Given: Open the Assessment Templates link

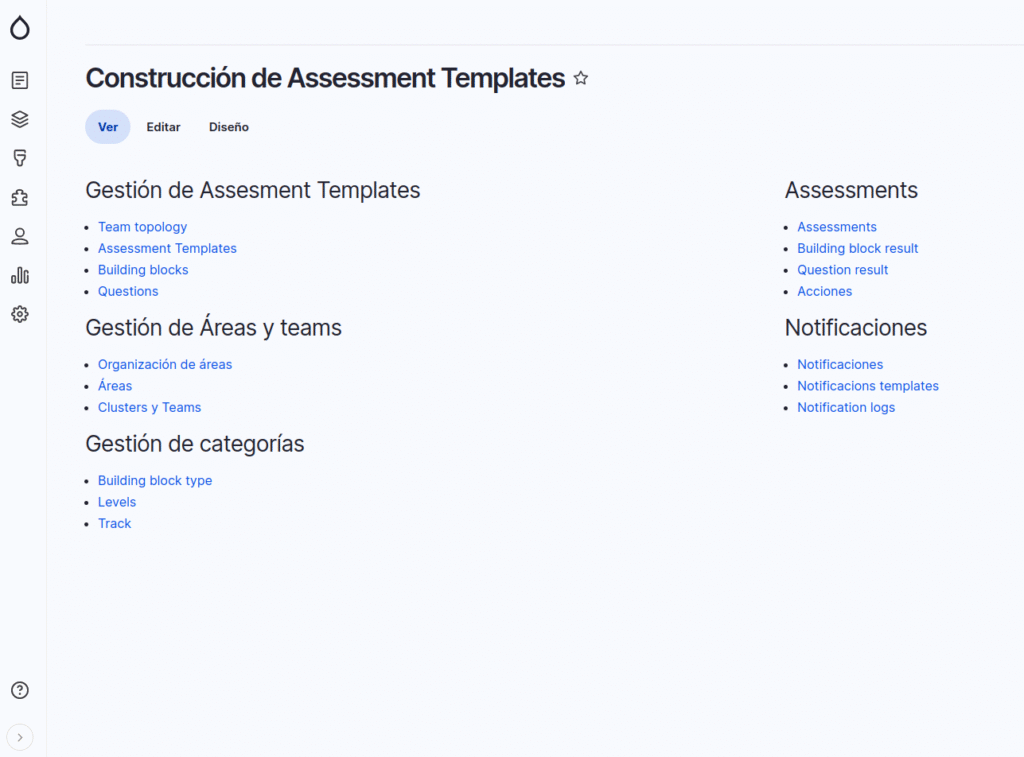Looking at the screenshot, I should point(167,248).
